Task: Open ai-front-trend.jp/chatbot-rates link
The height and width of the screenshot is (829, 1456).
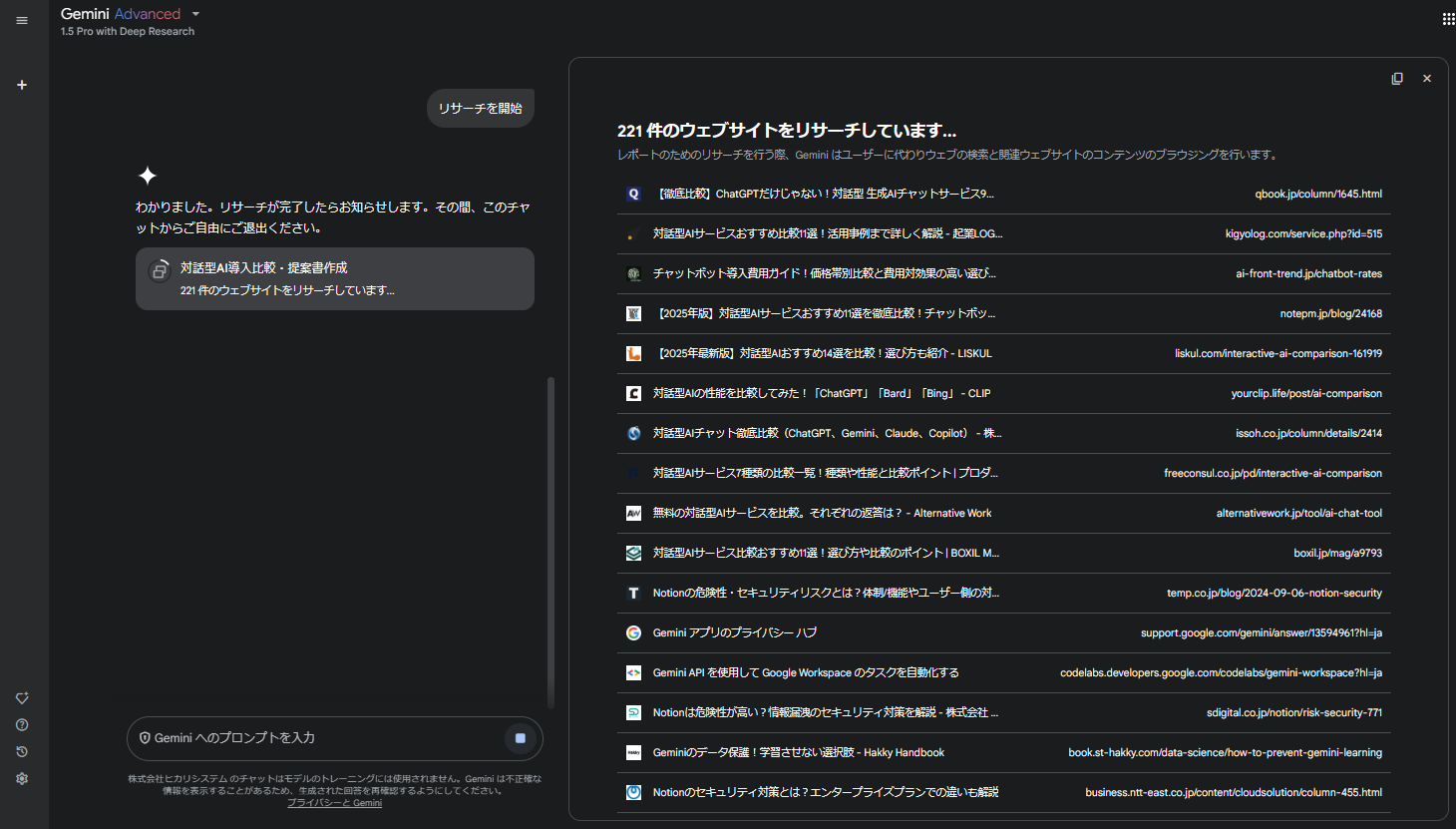Action: [x=1308, y=274]
